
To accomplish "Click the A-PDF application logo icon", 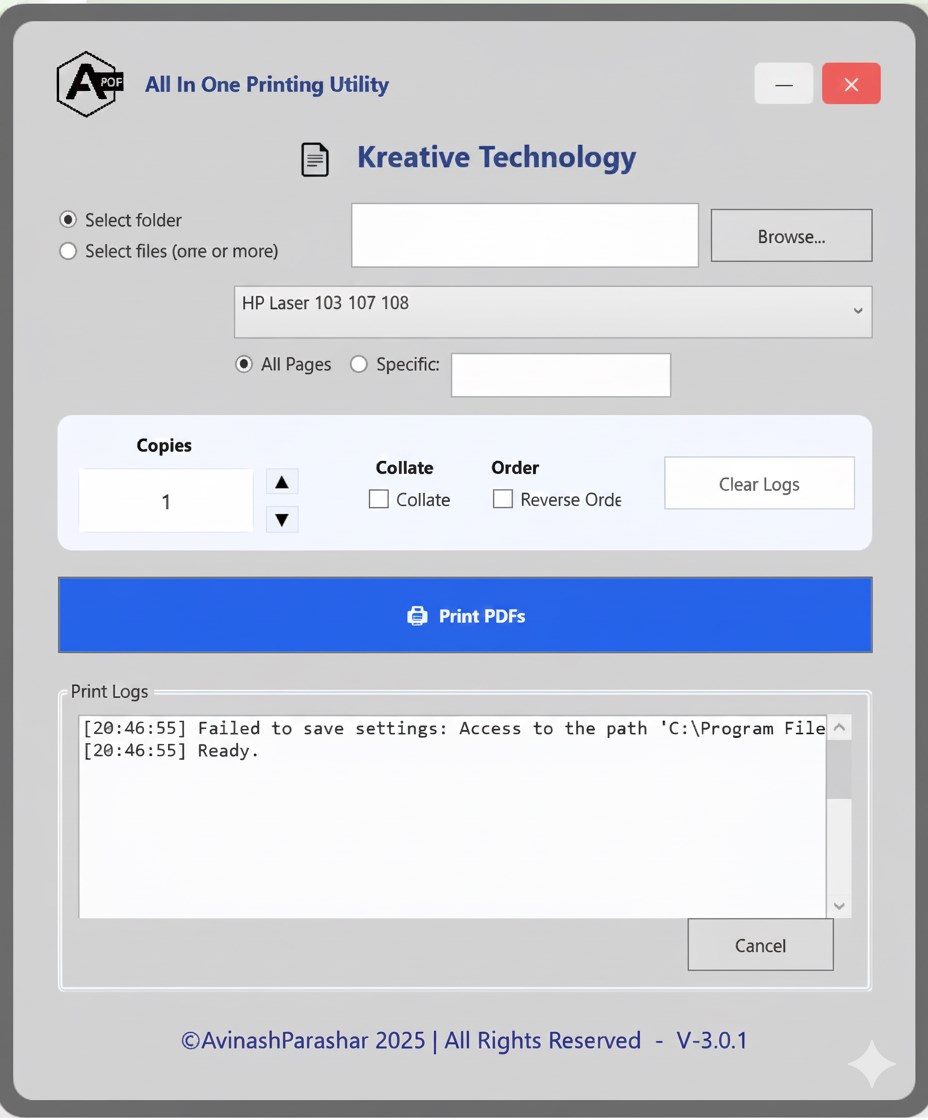I will point(88,83).
